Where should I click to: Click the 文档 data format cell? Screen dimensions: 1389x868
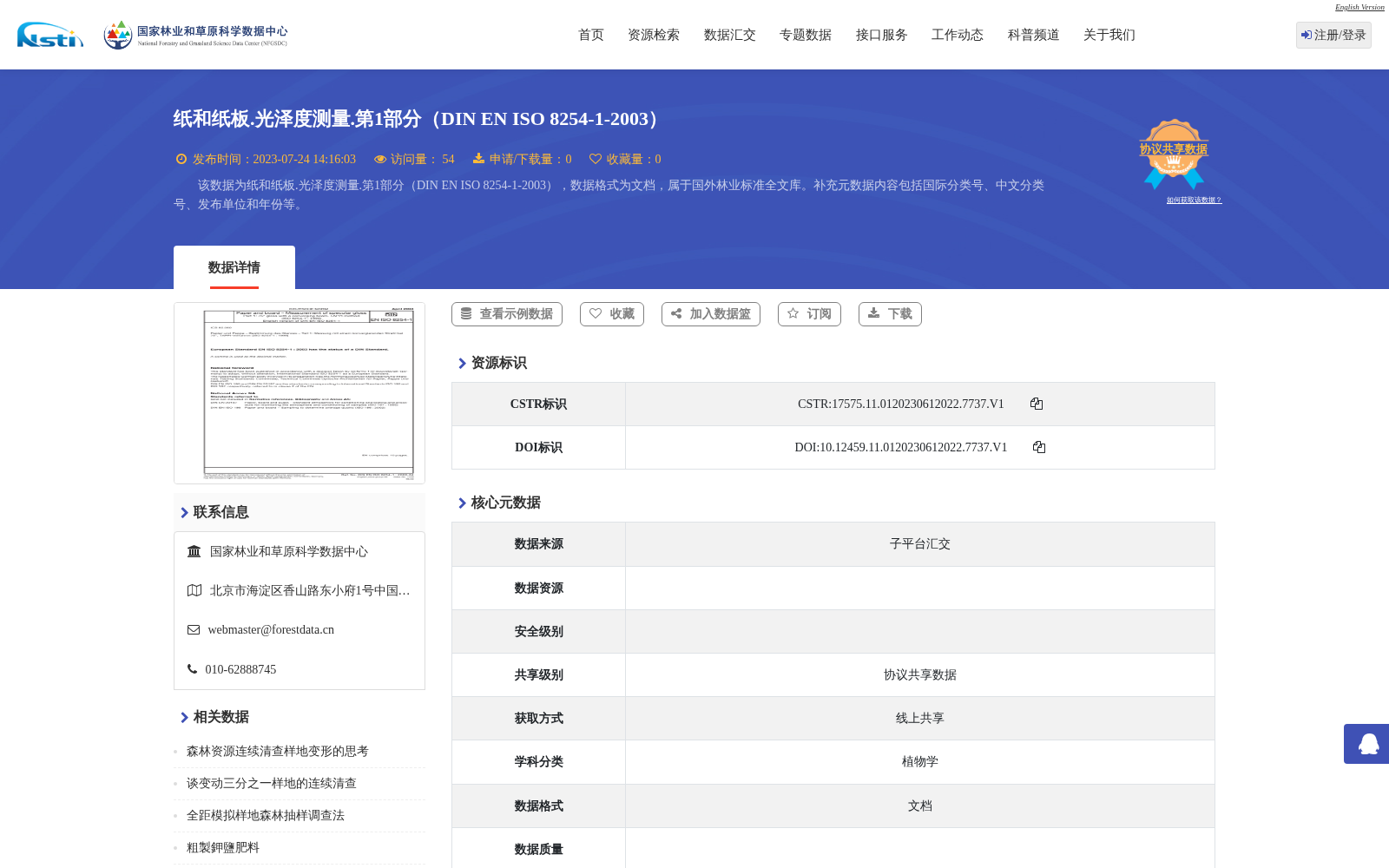[x=920, y=806]
